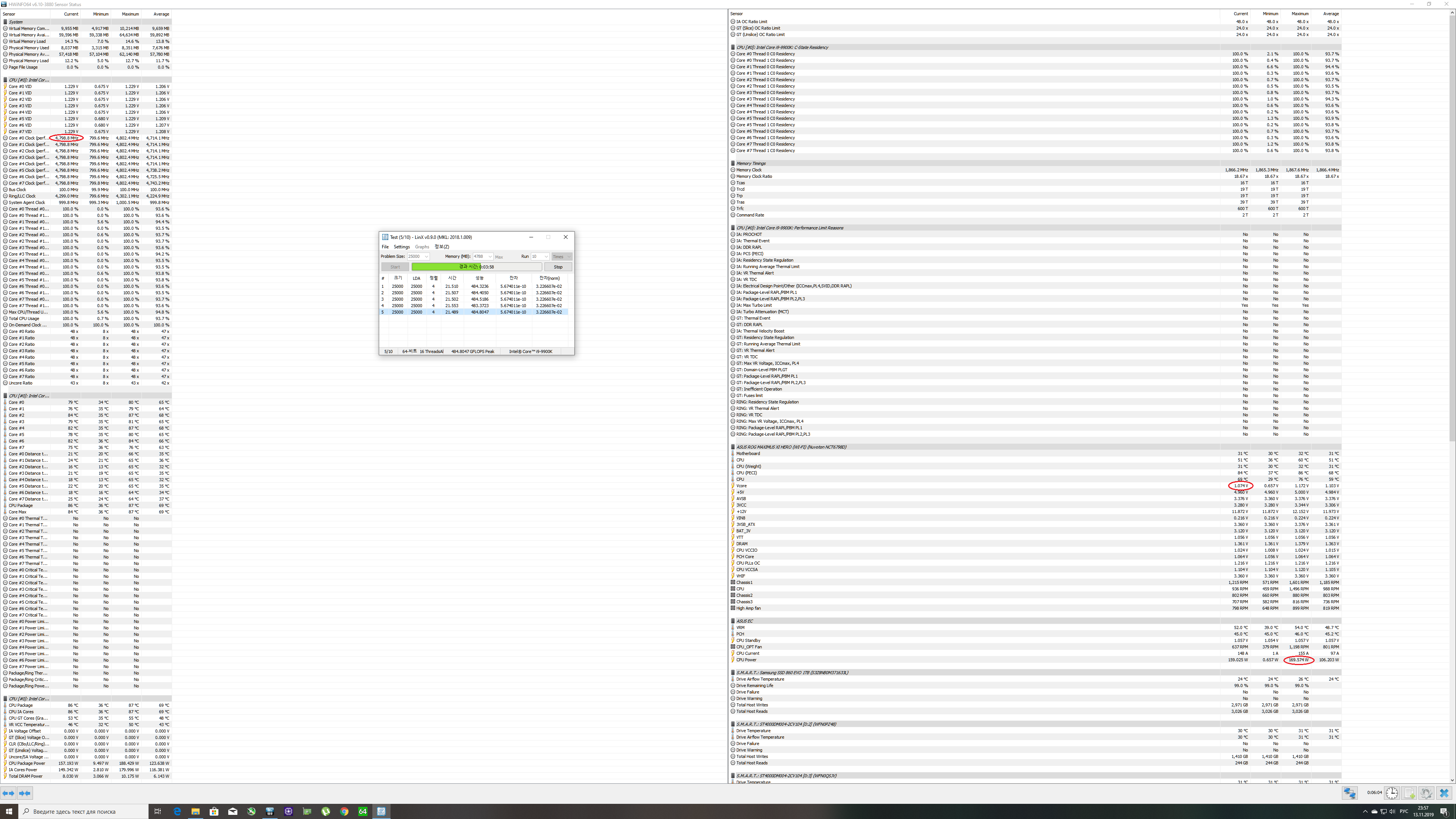
Task: Click the logging sheet with plus icon
Action: 1409,793
